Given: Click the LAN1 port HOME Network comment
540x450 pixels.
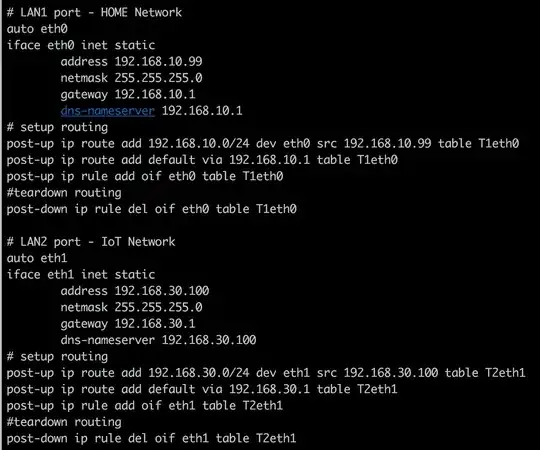Looking at the screenshot, I should click(94, 13).
